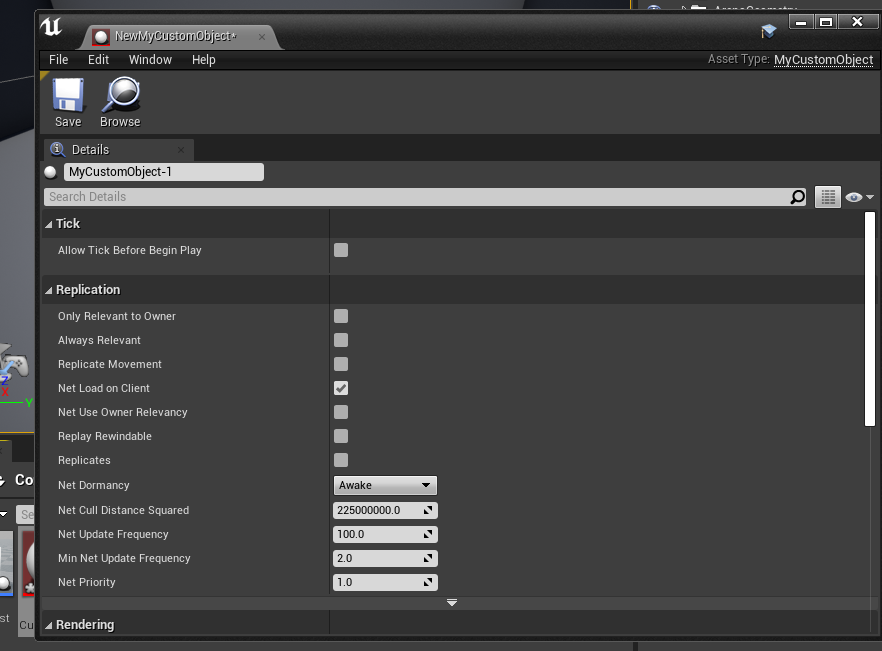Click the MyCustomObject asset type link
The width and height of the screenshot is (882, 651).
(x=823, y=59)
